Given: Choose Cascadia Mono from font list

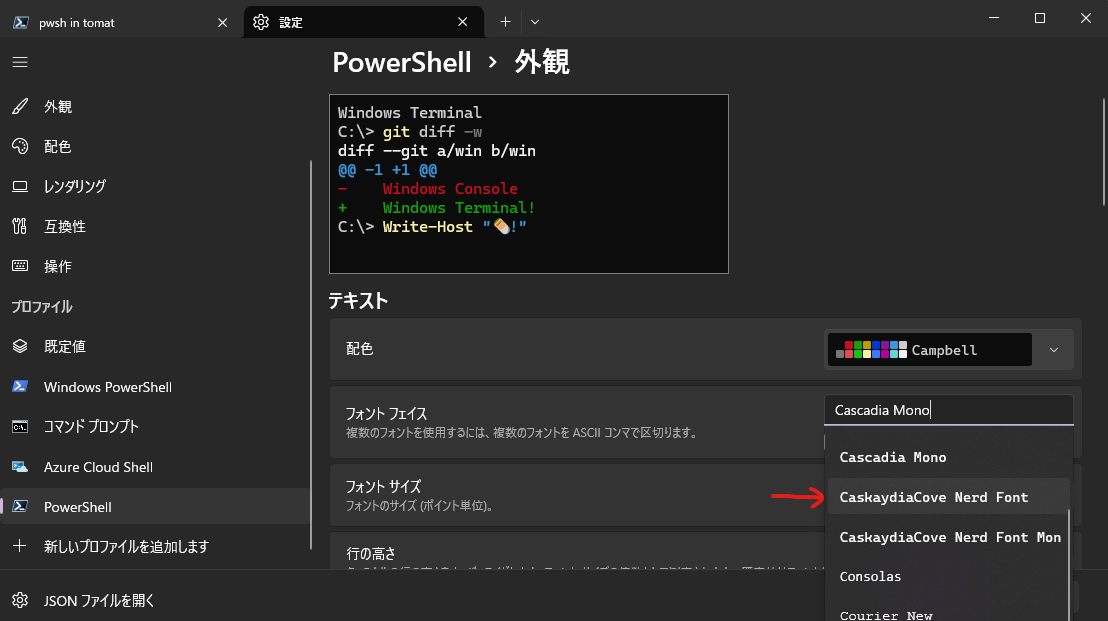Looking at the screenshot, I should [x=948, y=457].
